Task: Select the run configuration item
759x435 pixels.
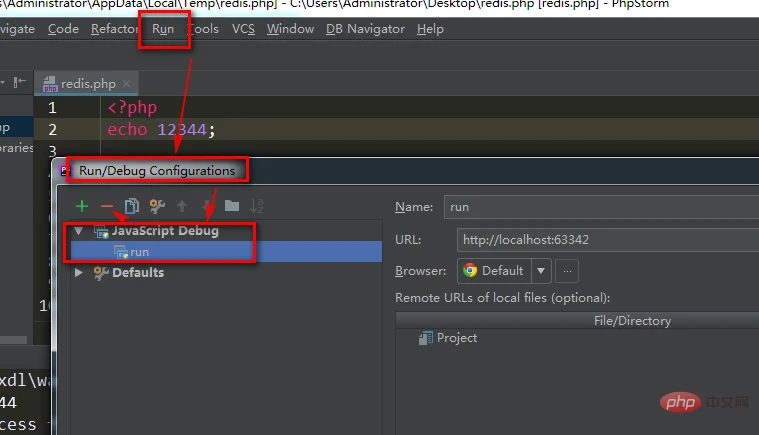Action: click(138, 252)
